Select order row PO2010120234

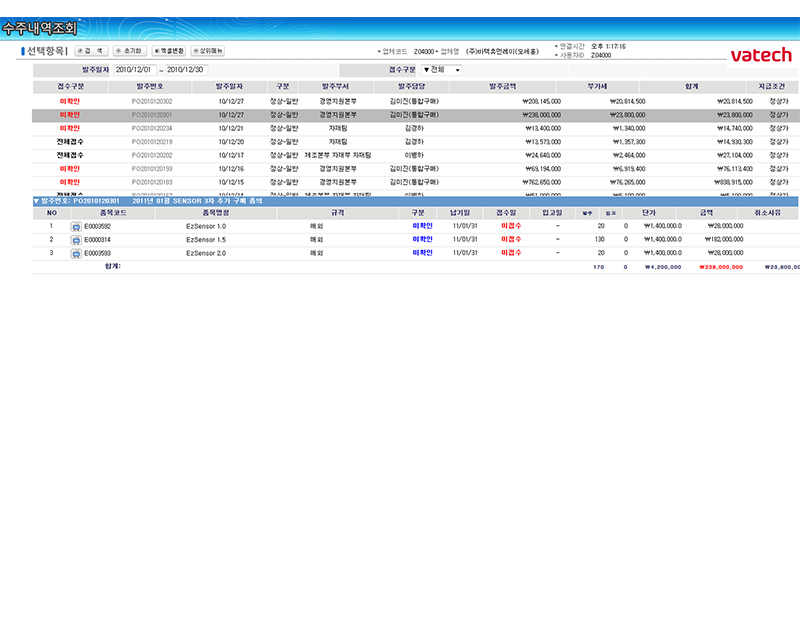(x=153, y=128)
